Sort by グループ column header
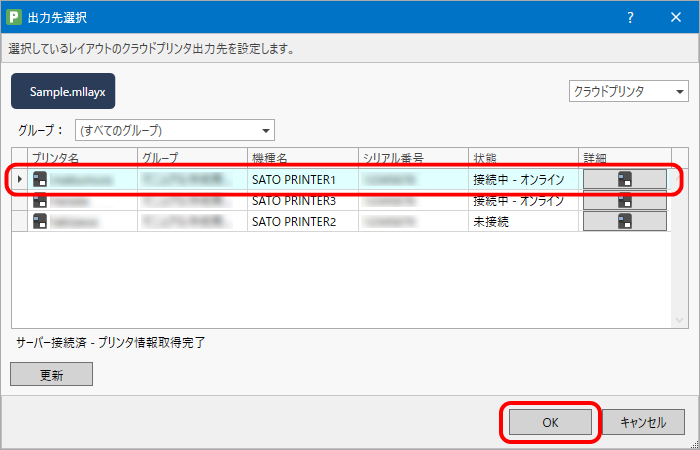Screen dimensions: 700x450 (192, 158)
